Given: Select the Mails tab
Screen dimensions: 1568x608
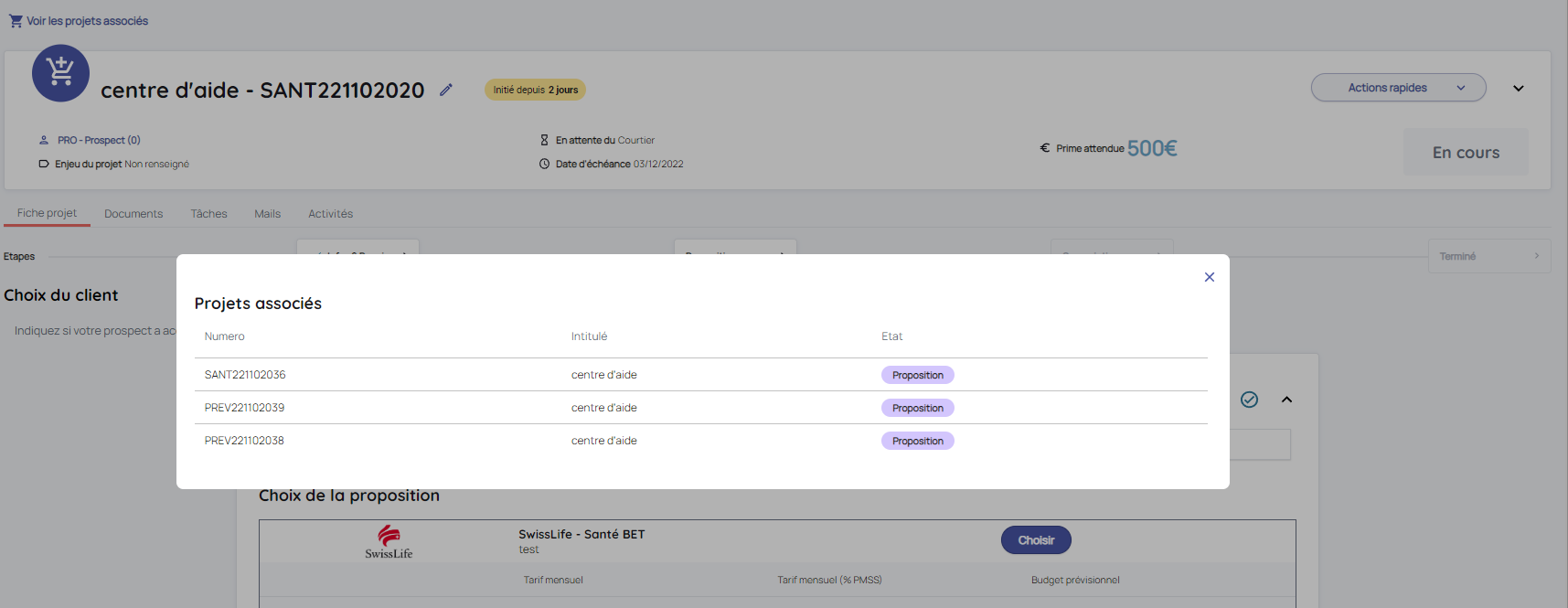Looking at the screenshot, I should coord(267,214).
